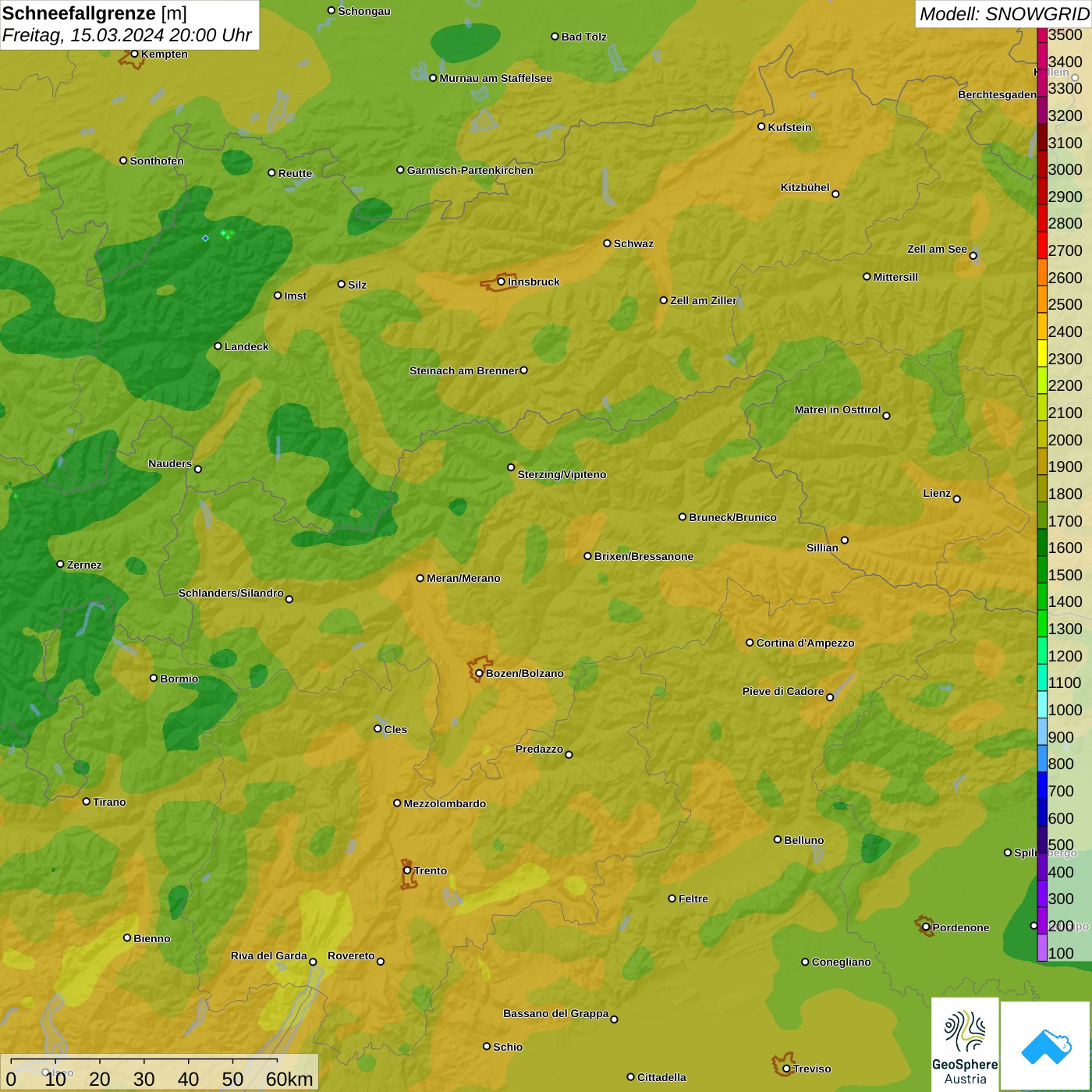Click the 700 m blue legend swatch
Image resolution: width=1092 pixels, height=1092 pixels.
pos(1042,785)
